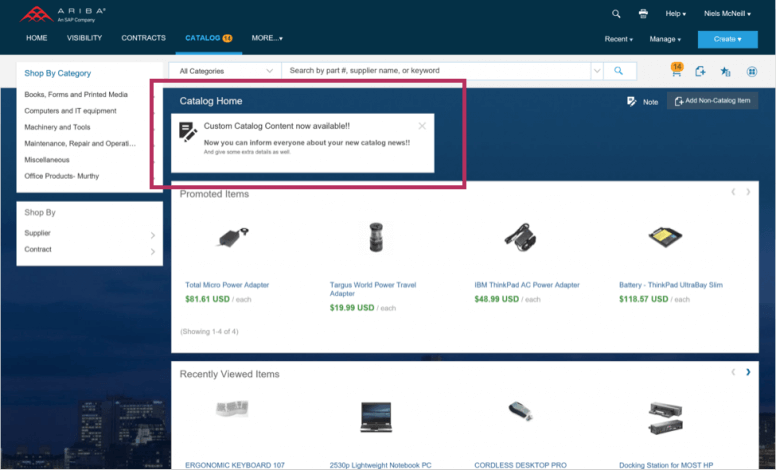
Task: Expand the Shop By Supplier chevron
Action: coord(152,235)
